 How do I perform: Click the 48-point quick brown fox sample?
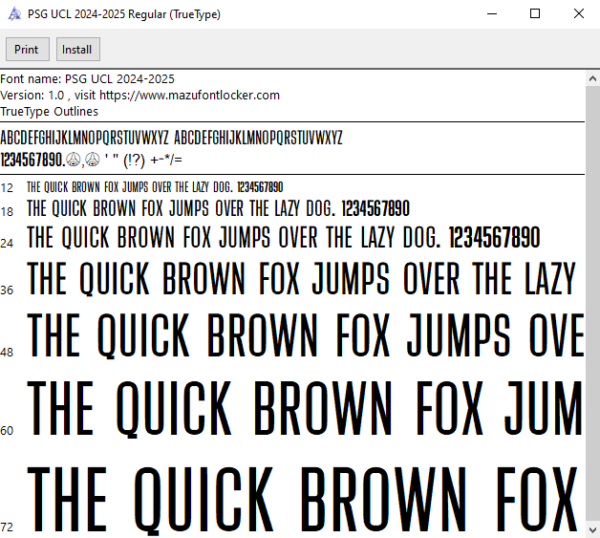[306, 336]
